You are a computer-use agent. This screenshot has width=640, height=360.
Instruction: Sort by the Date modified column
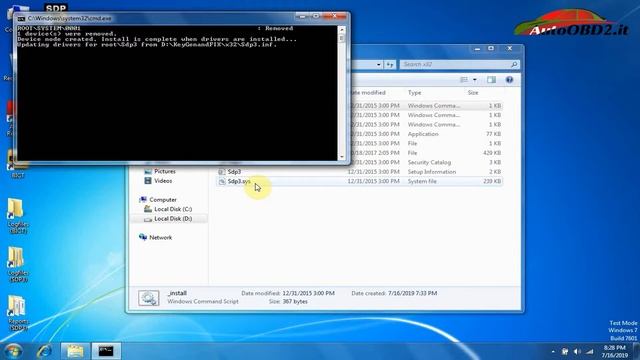(x=369, y=93)
